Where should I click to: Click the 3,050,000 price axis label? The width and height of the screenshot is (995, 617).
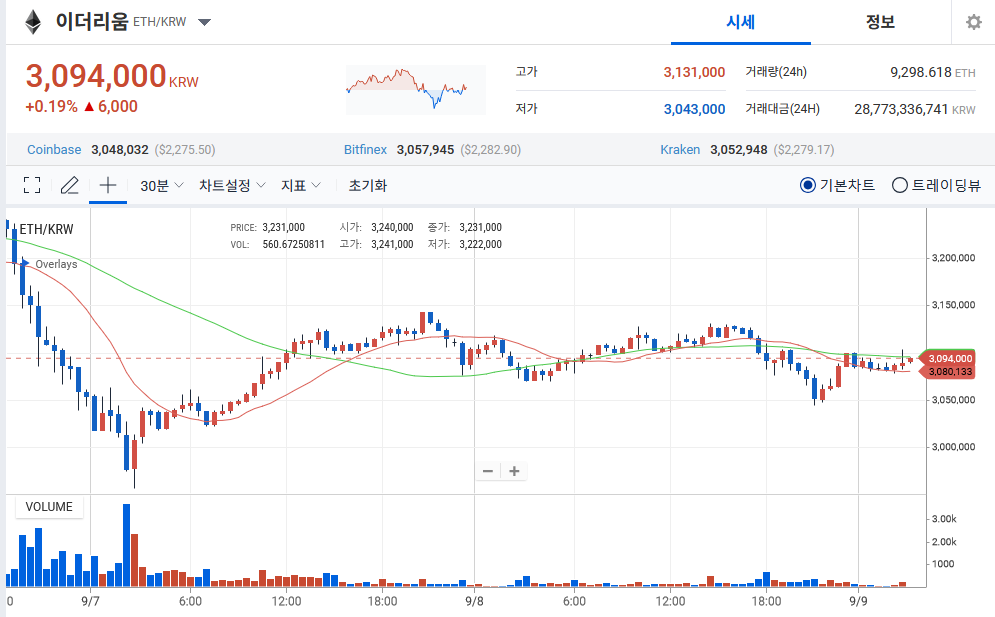click(953, 400)
